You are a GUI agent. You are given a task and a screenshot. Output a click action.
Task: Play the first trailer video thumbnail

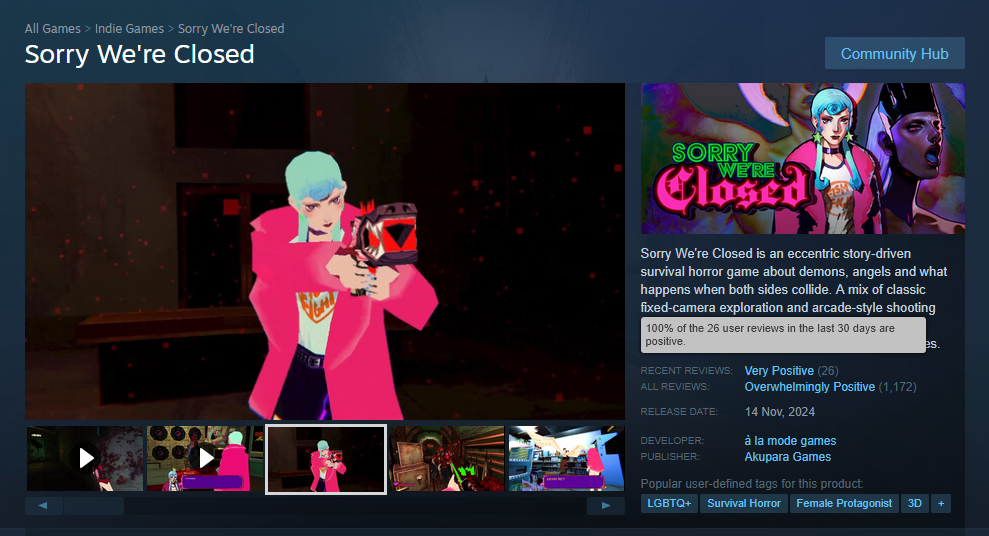[x=85, y=458]
